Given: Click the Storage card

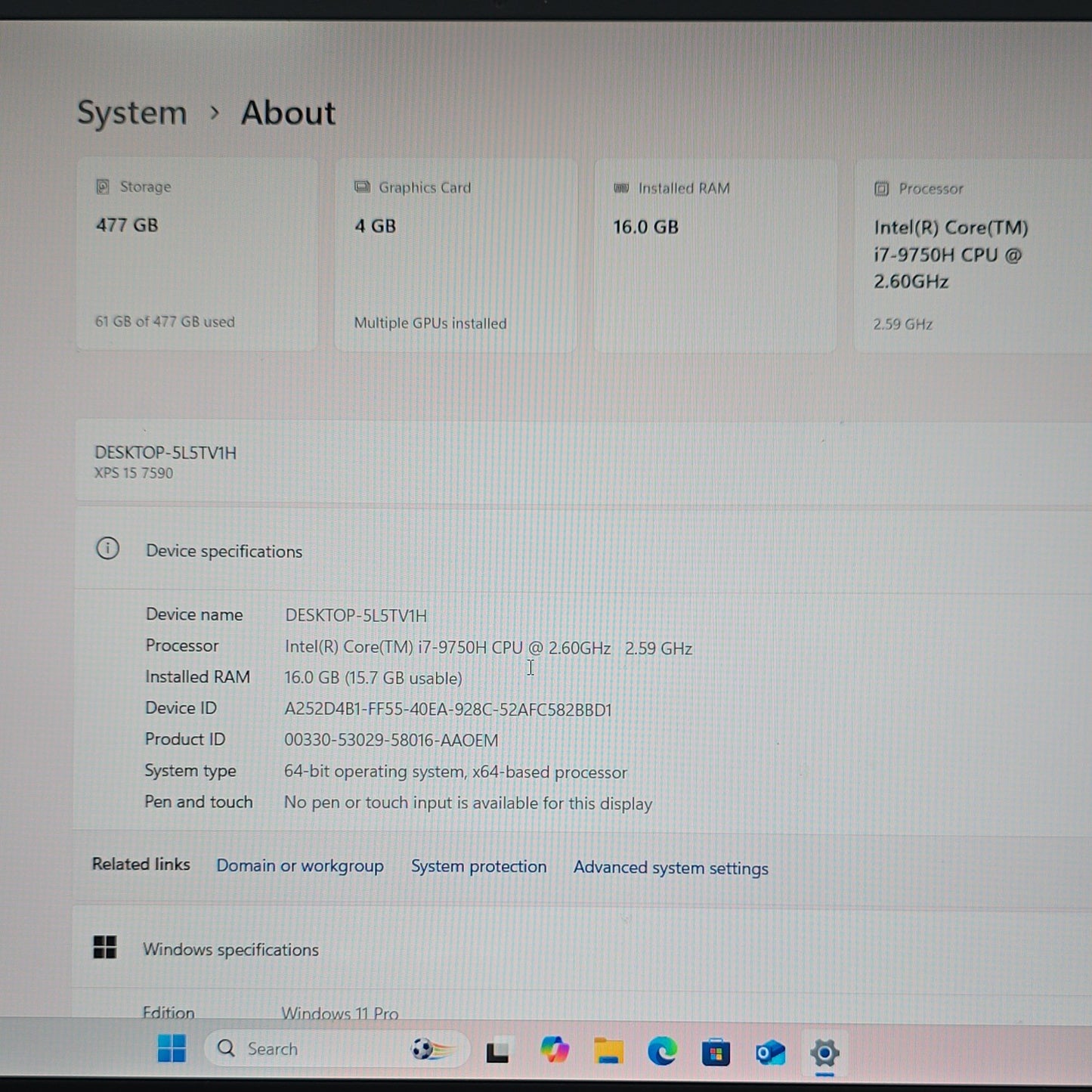Looking at the screenshot, I should point(197,254).
